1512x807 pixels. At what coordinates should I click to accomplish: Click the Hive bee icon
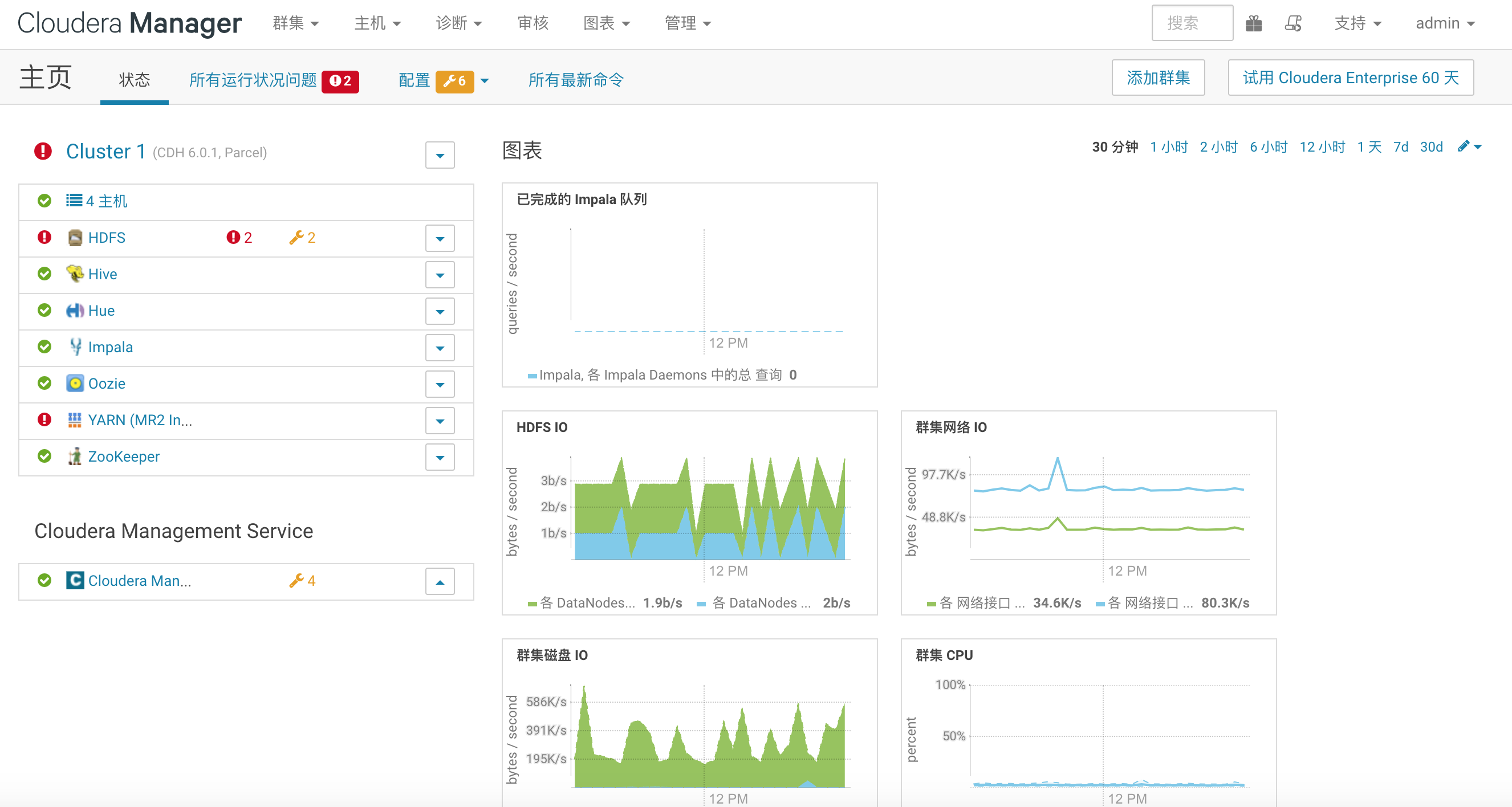[75, 274]
